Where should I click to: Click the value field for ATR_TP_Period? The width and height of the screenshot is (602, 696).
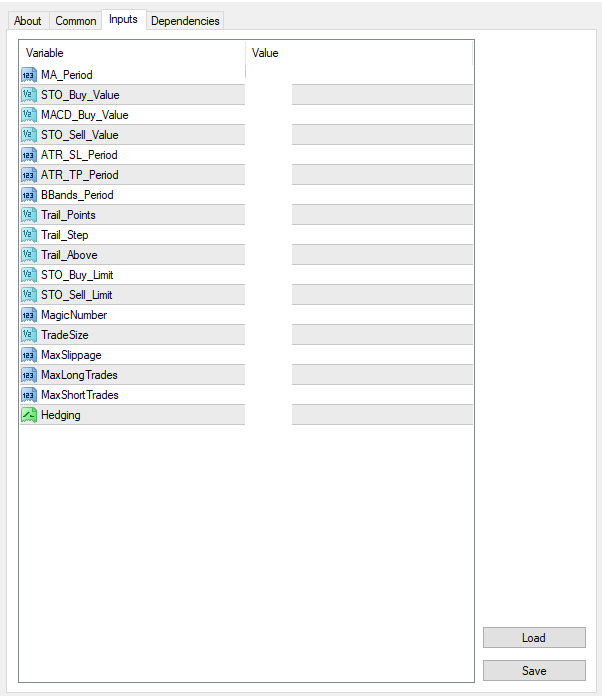point(360,175)
